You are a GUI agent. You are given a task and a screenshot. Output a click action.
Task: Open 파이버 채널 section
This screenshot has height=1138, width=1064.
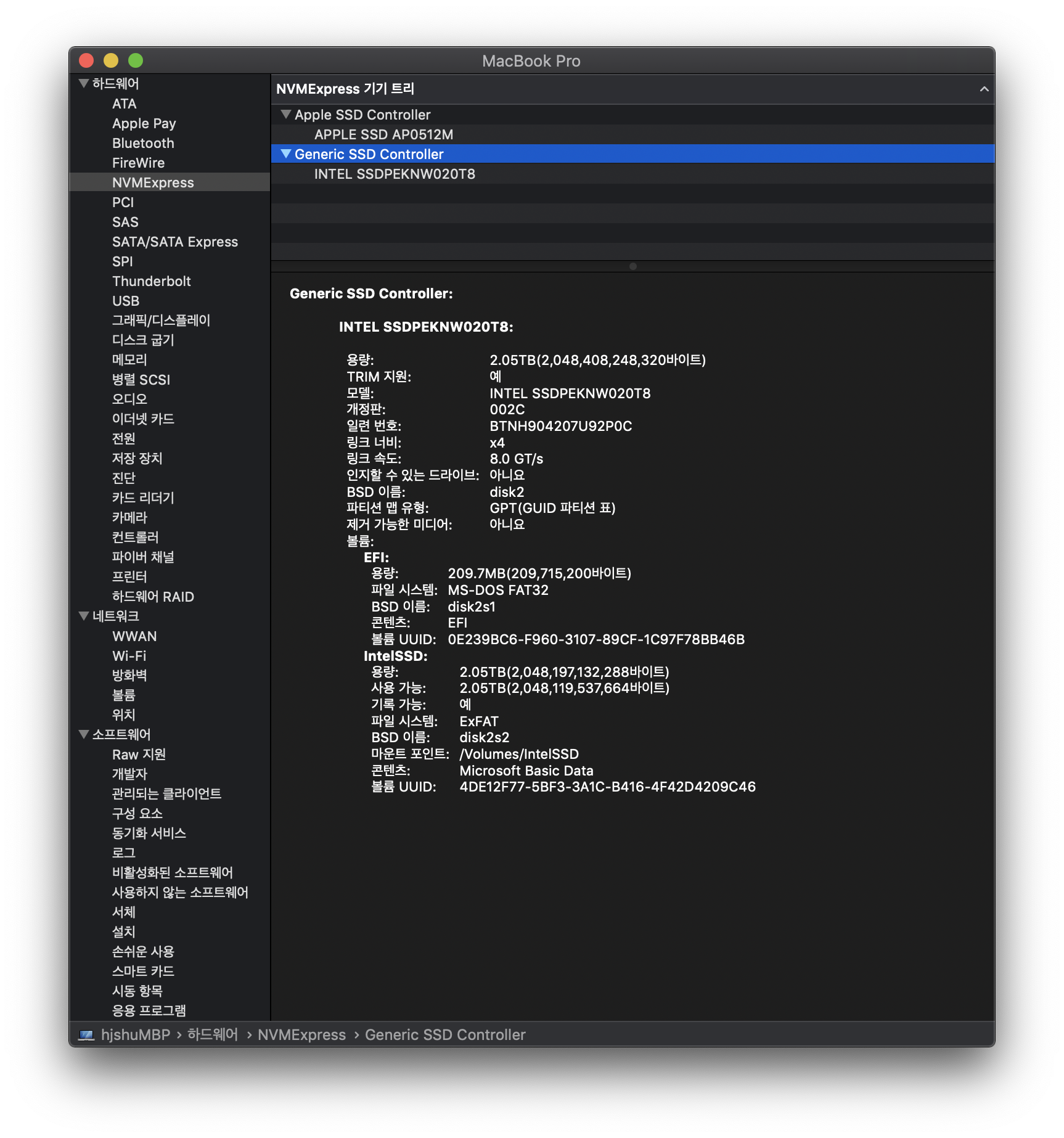point(143,557)
